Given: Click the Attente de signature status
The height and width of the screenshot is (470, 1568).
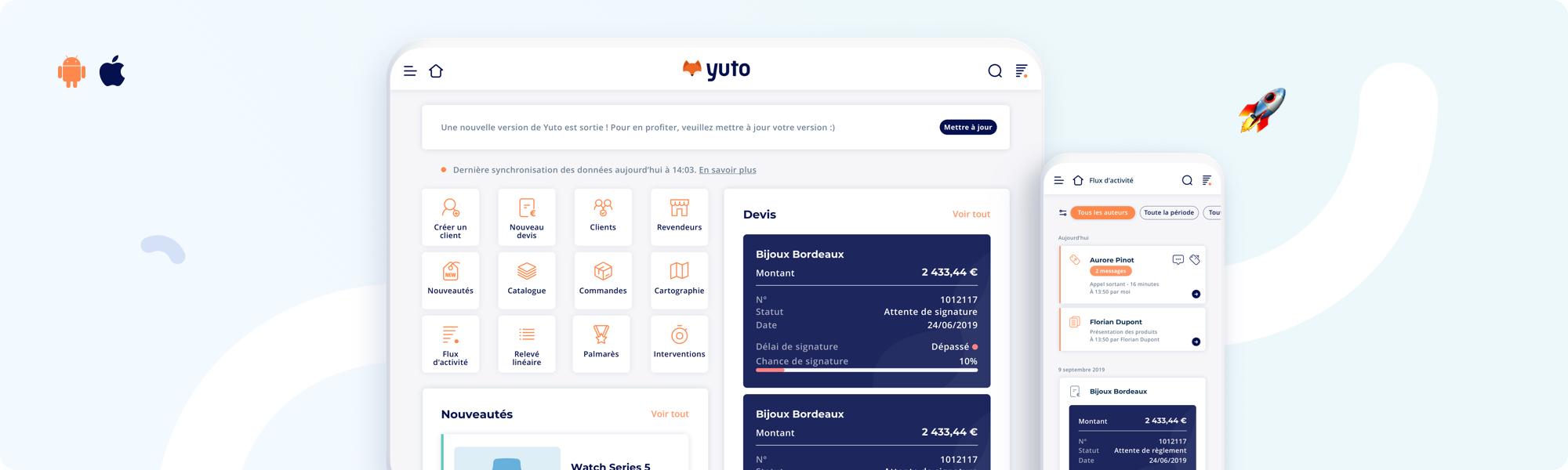Looking at the screenshot, I should (x=931, y=312).
